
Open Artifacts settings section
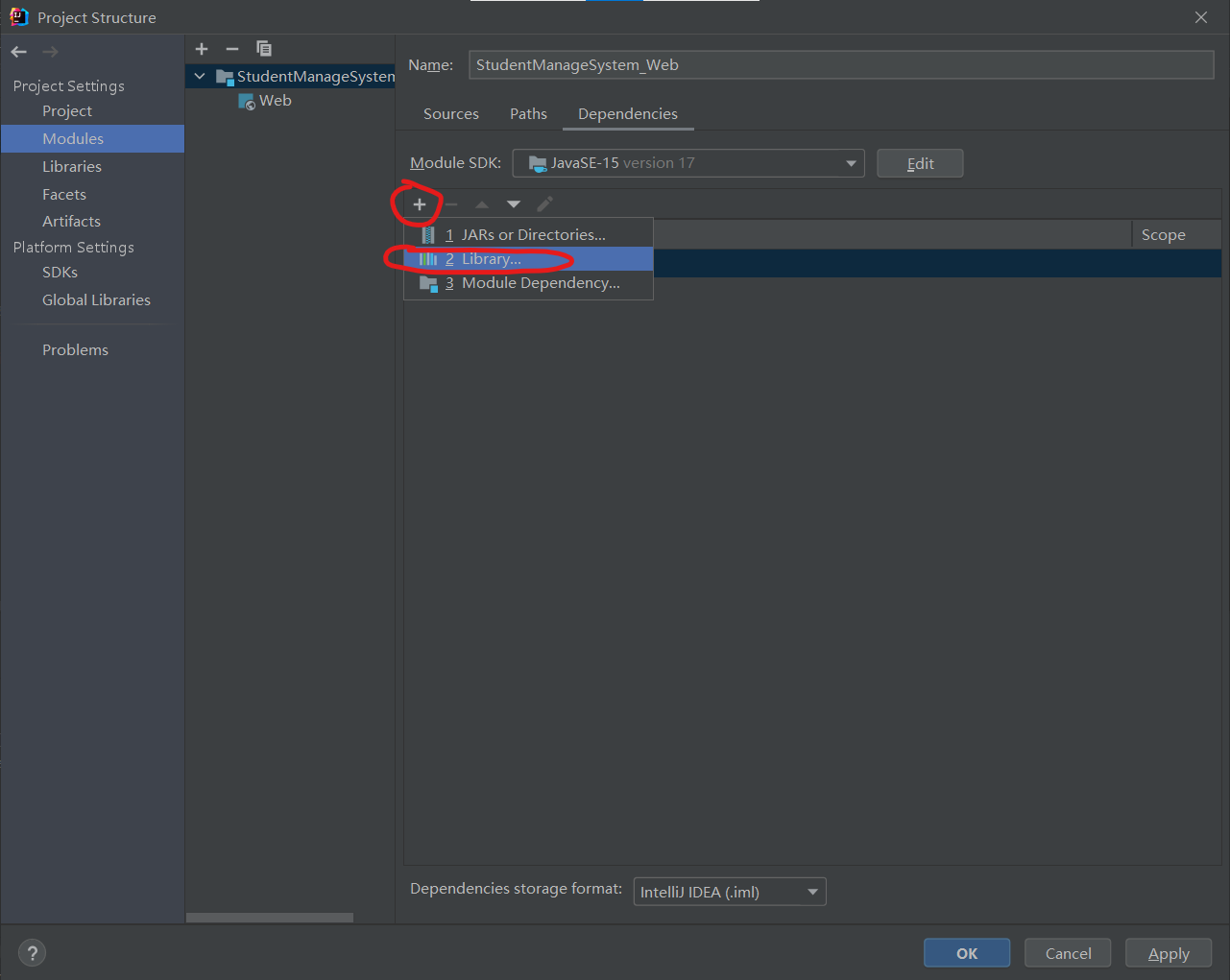[x=92, y=222]
